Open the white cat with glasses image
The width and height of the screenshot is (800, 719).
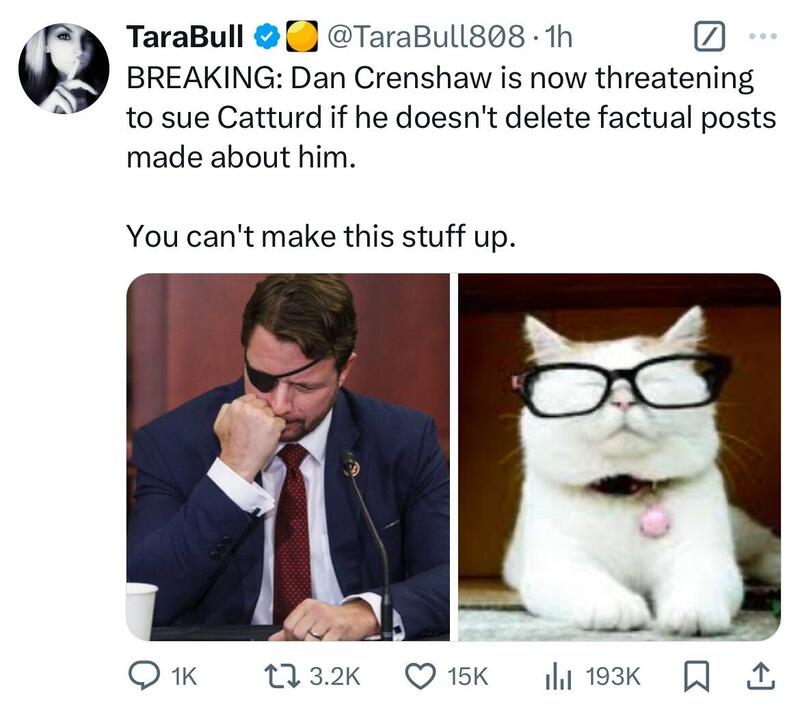[619, 456]
